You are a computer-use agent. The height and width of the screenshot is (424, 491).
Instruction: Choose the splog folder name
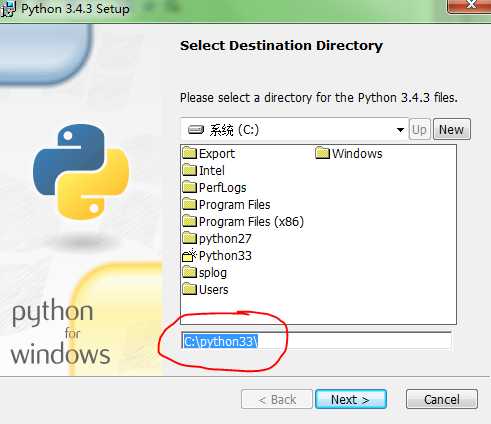tap(213, 273)
